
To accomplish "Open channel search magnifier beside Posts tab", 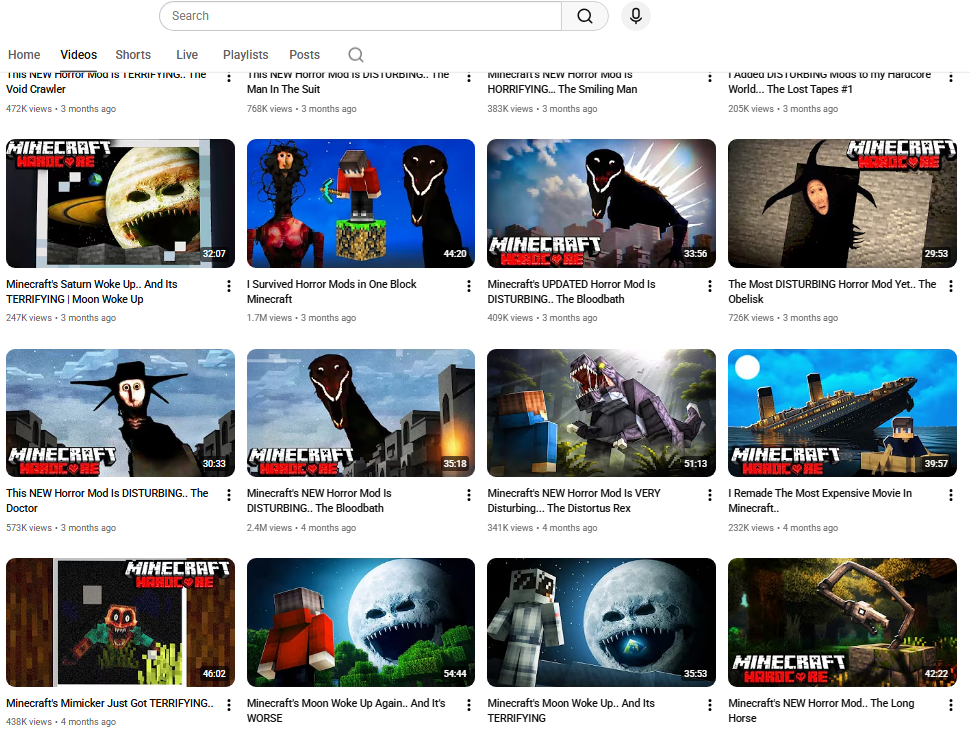I will click(356, 55).
